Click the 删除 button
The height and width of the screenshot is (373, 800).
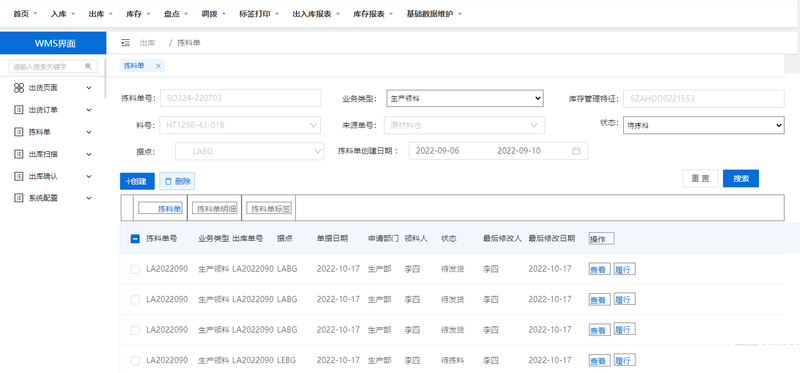click(177, 181)
